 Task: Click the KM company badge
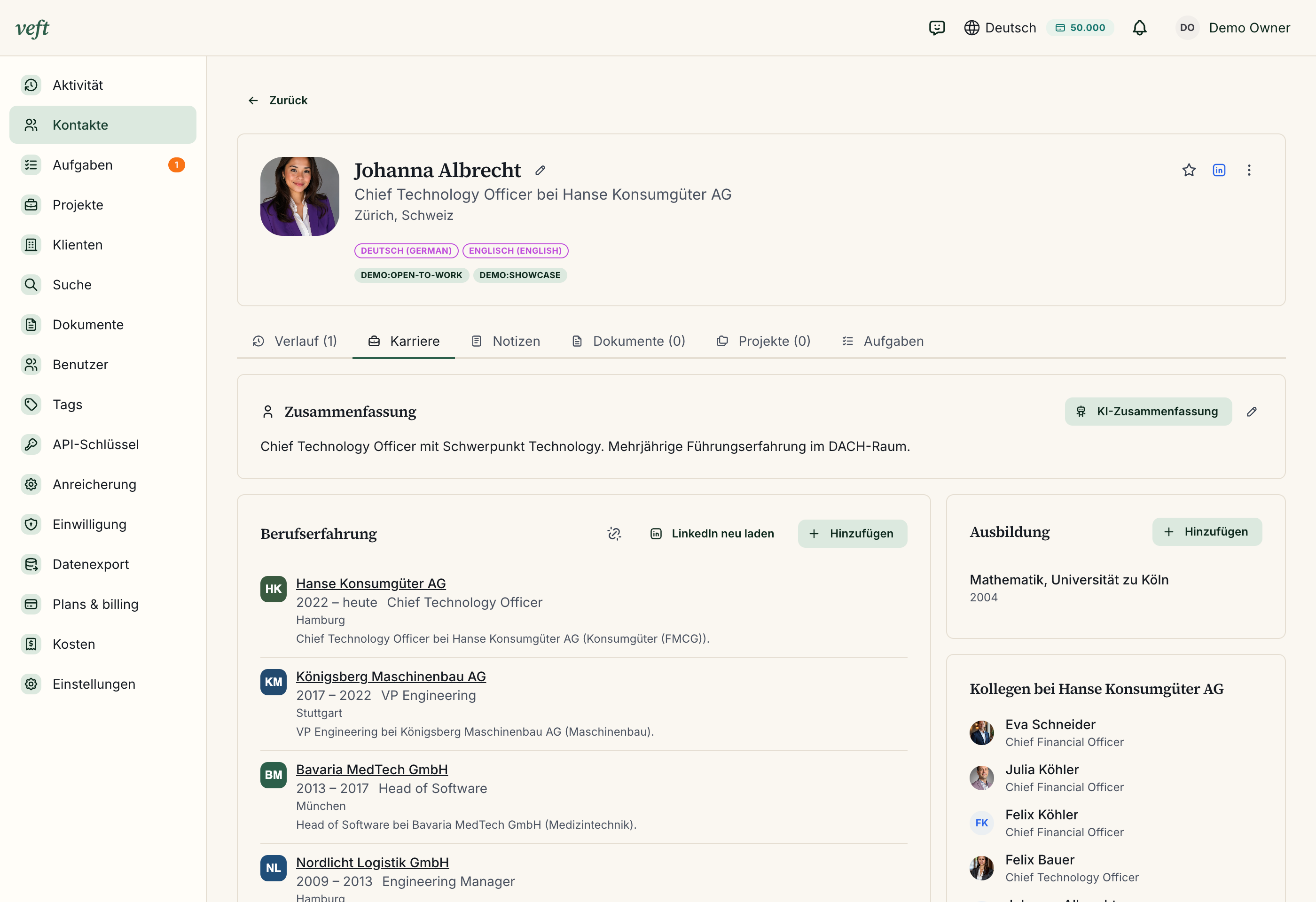tap(273, 682)
